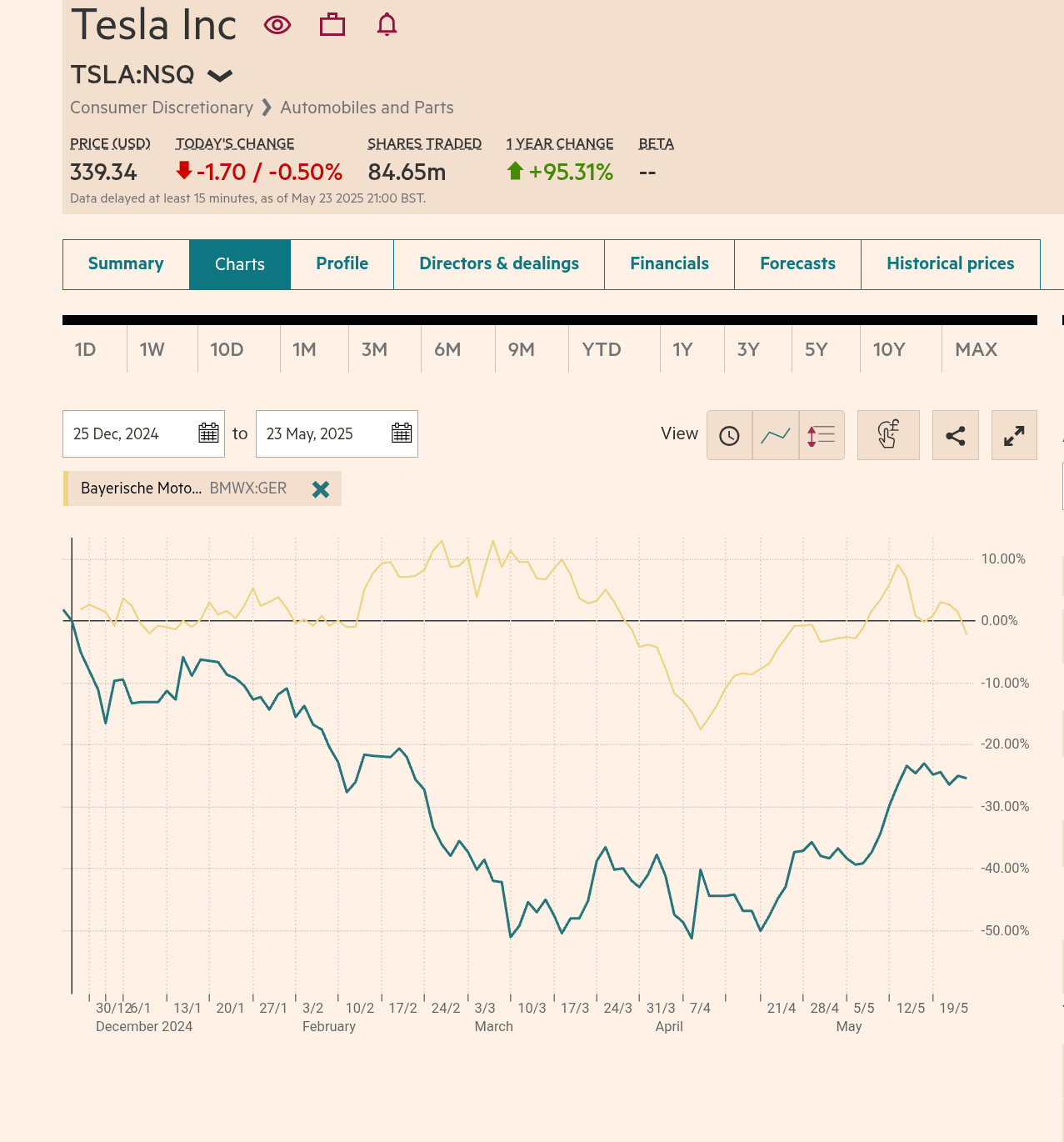Select the line chart view icon
Viewport: 1064px width, 1142px height.
click(x=775, y=434)
